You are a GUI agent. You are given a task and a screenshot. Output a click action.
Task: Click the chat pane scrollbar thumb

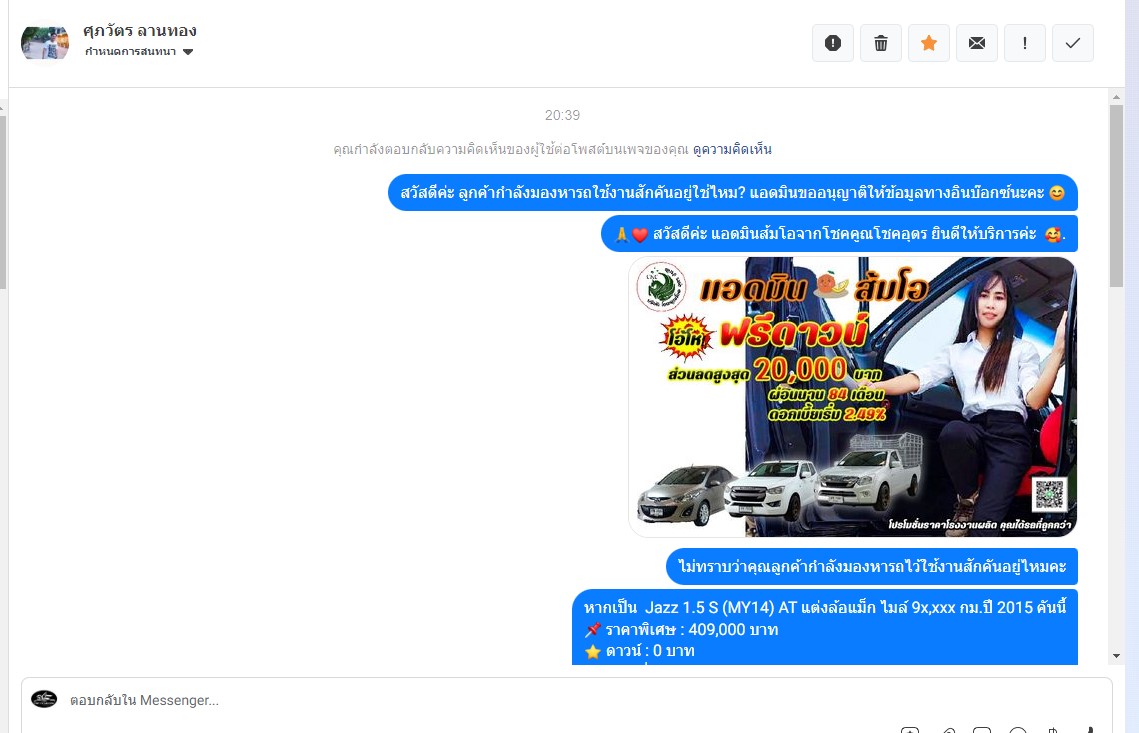coord(1116,196)
